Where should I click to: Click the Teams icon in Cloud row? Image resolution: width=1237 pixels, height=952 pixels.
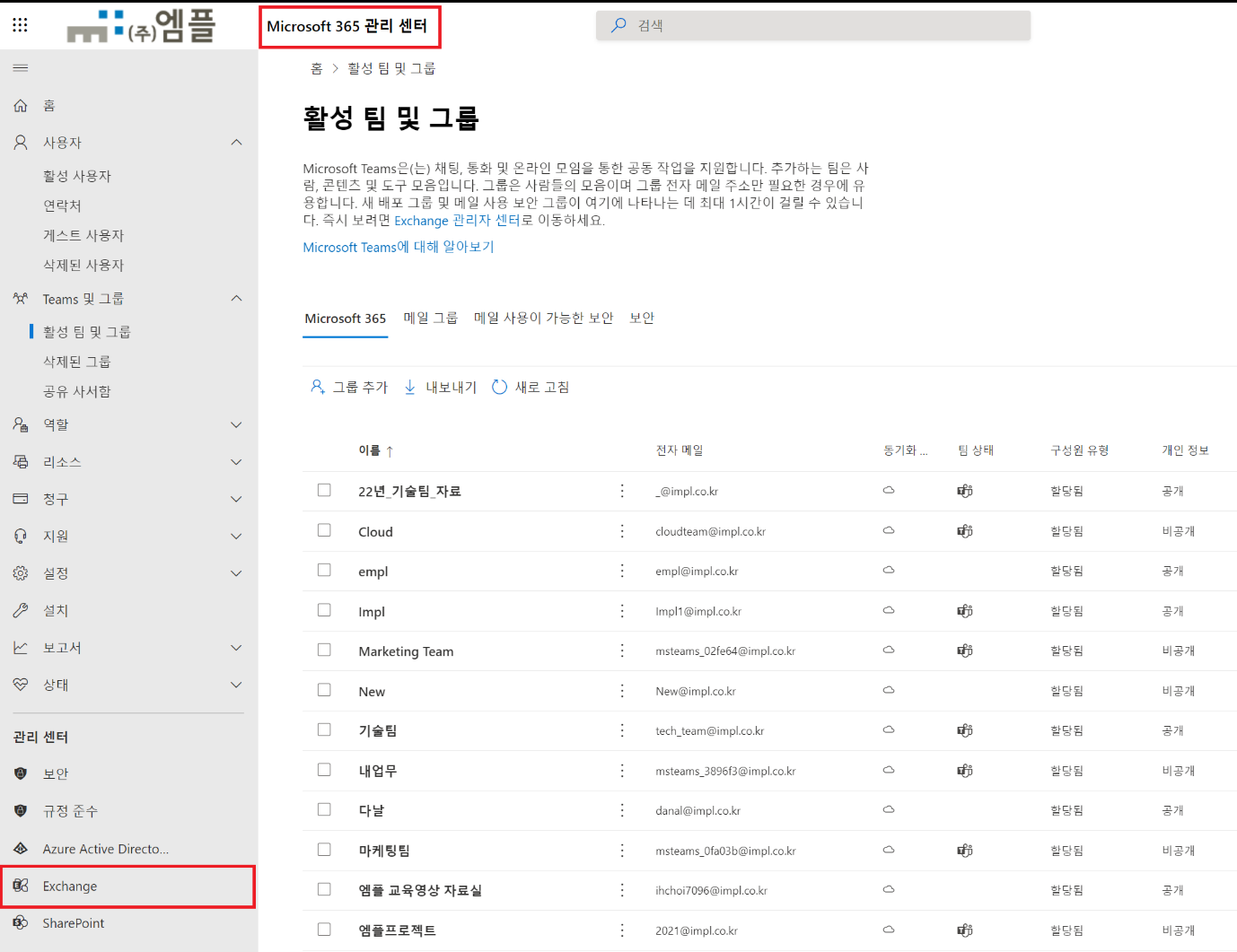tap(965, 531)
